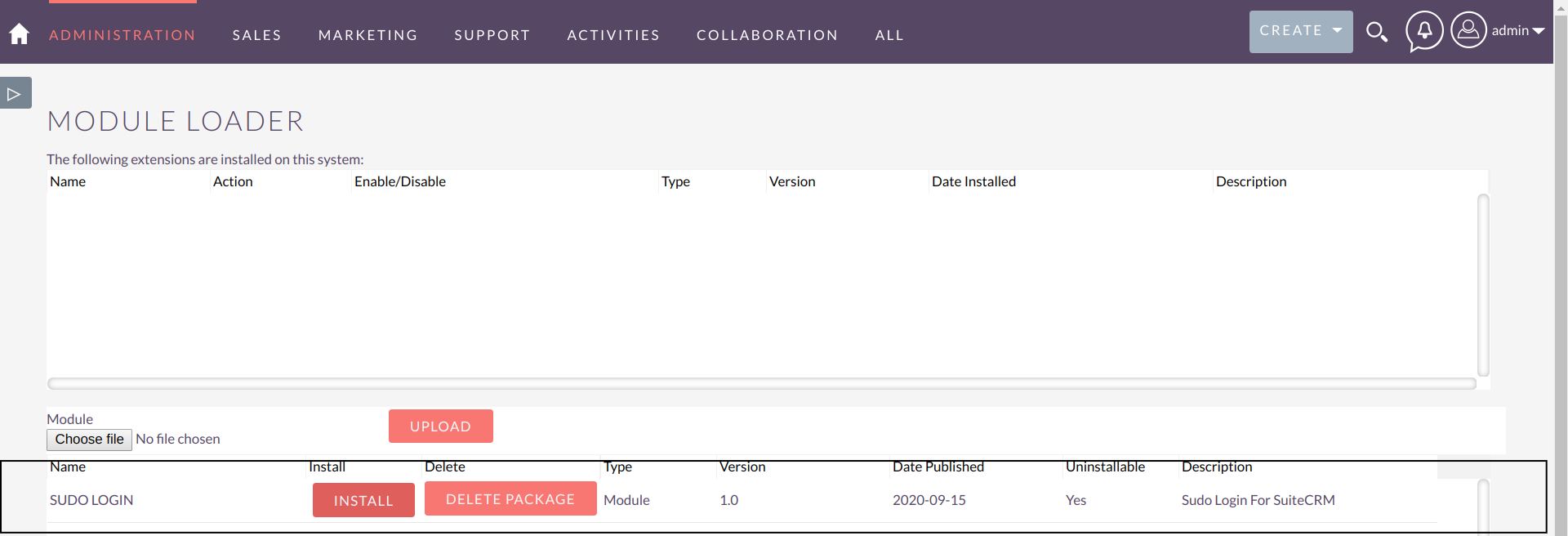Open the Marketing menu
Screen dimensions: 1568x536
coord(368,35)
